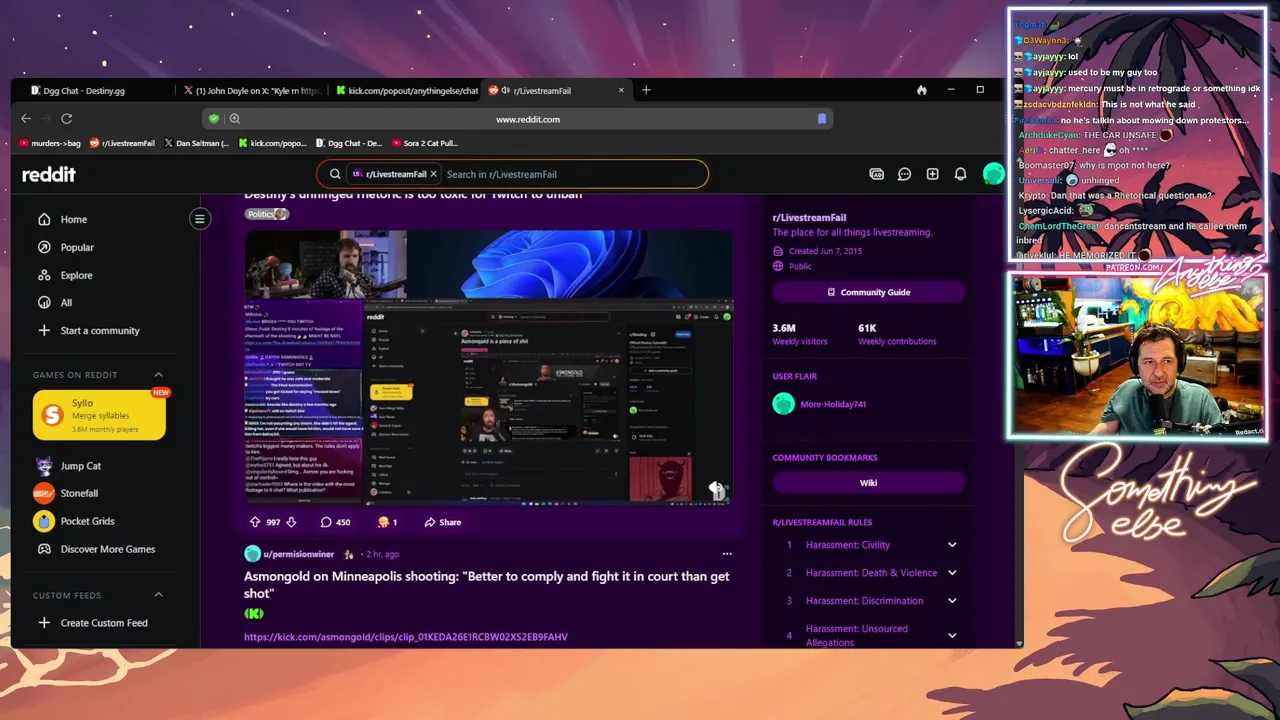Share the Destiny post
This screenshot has height=720, width=1280.
443,522
